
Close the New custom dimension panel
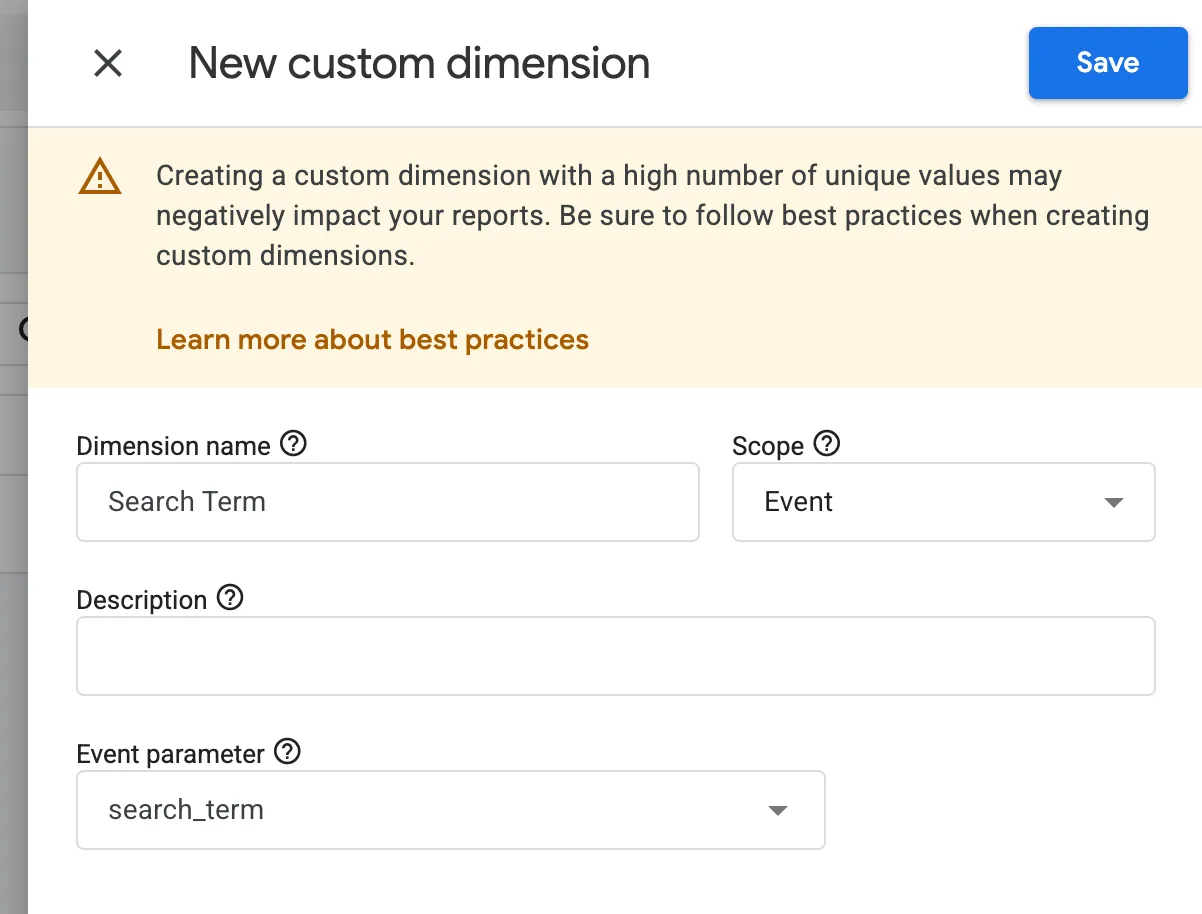point(107,63)
